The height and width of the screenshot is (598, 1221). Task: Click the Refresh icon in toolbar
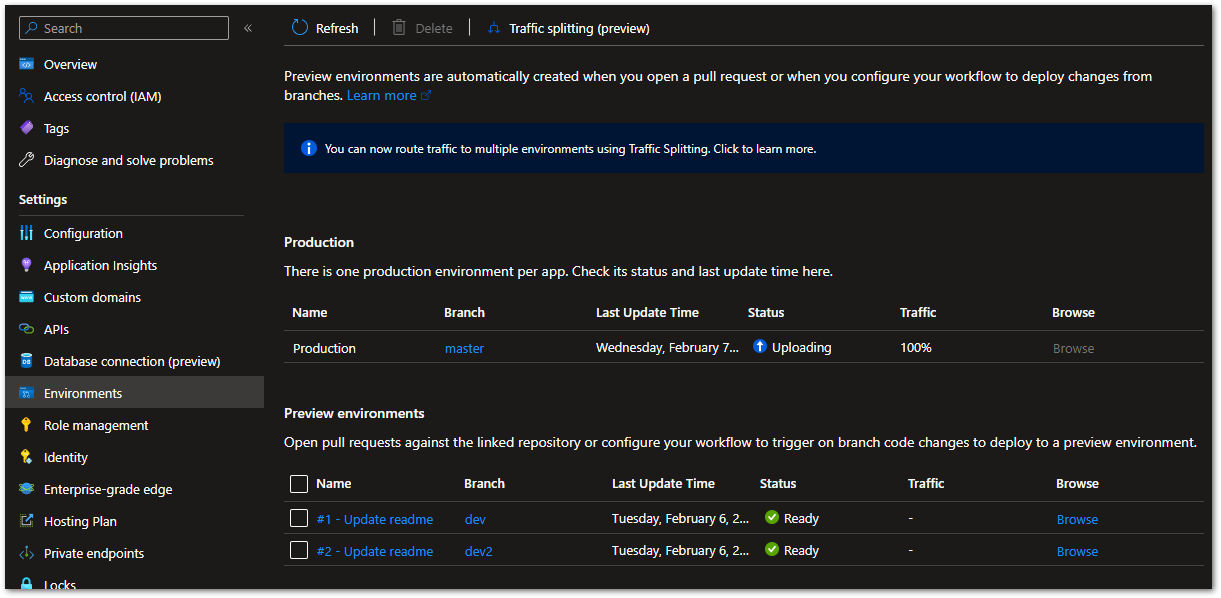(300, 28)
